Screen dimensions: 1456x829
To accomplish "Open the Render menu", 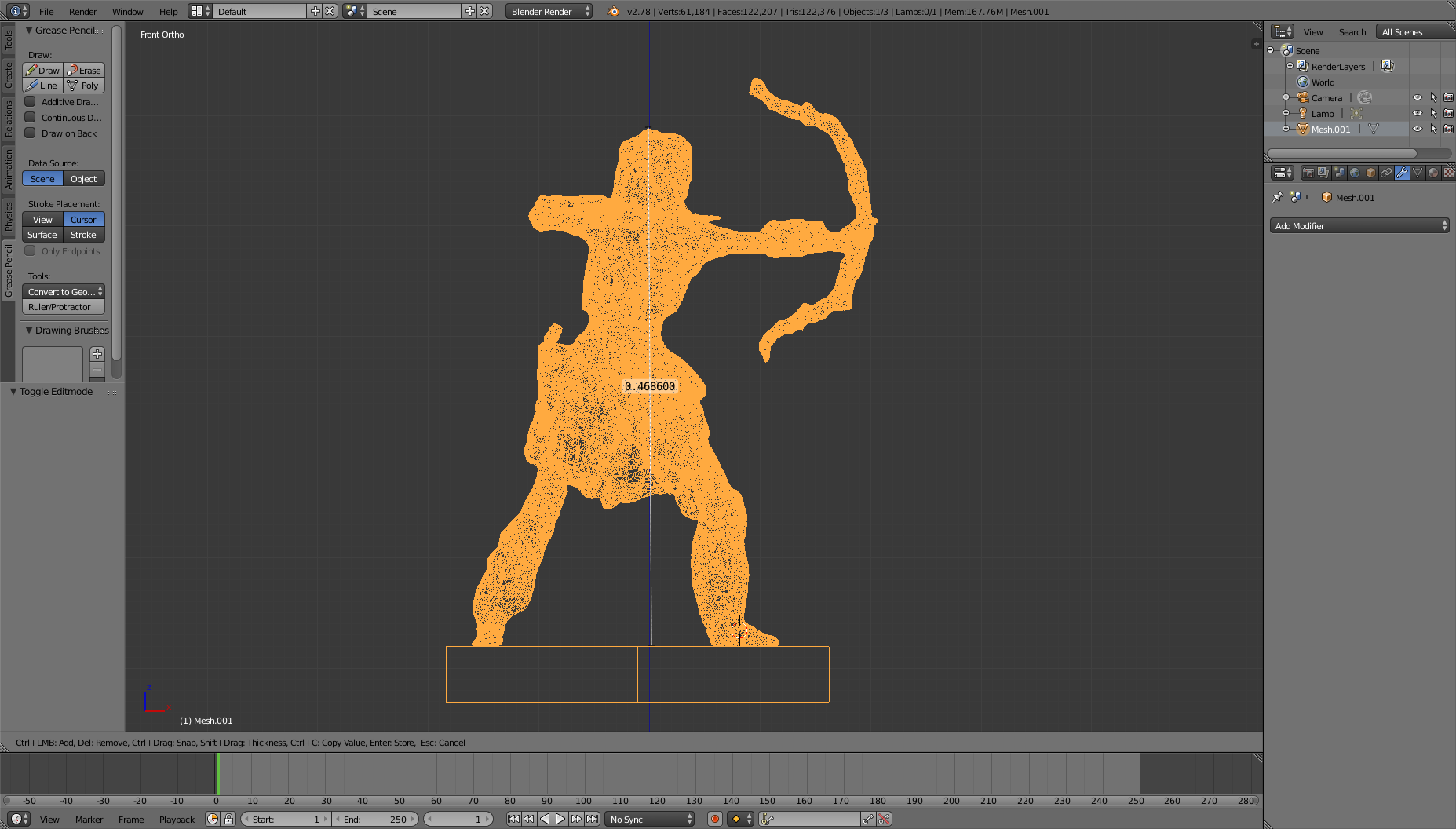I will tap(82, 11).
